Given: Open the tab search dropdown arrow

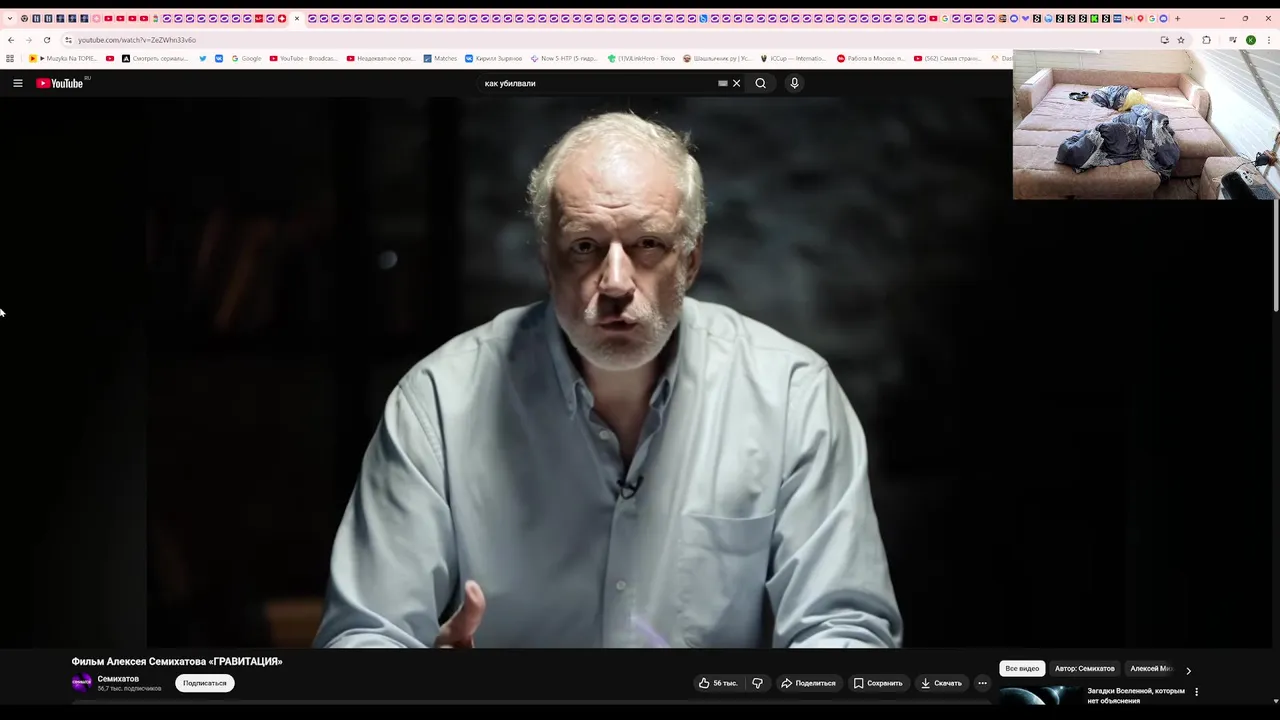Looking at the screenshot, I should 10,18.
